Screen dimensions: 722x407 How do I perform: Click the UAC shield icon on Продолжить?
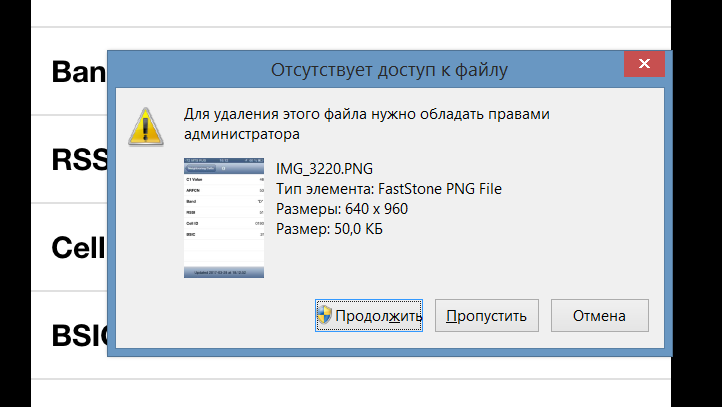pyautogui.click(x=324, y=315)
